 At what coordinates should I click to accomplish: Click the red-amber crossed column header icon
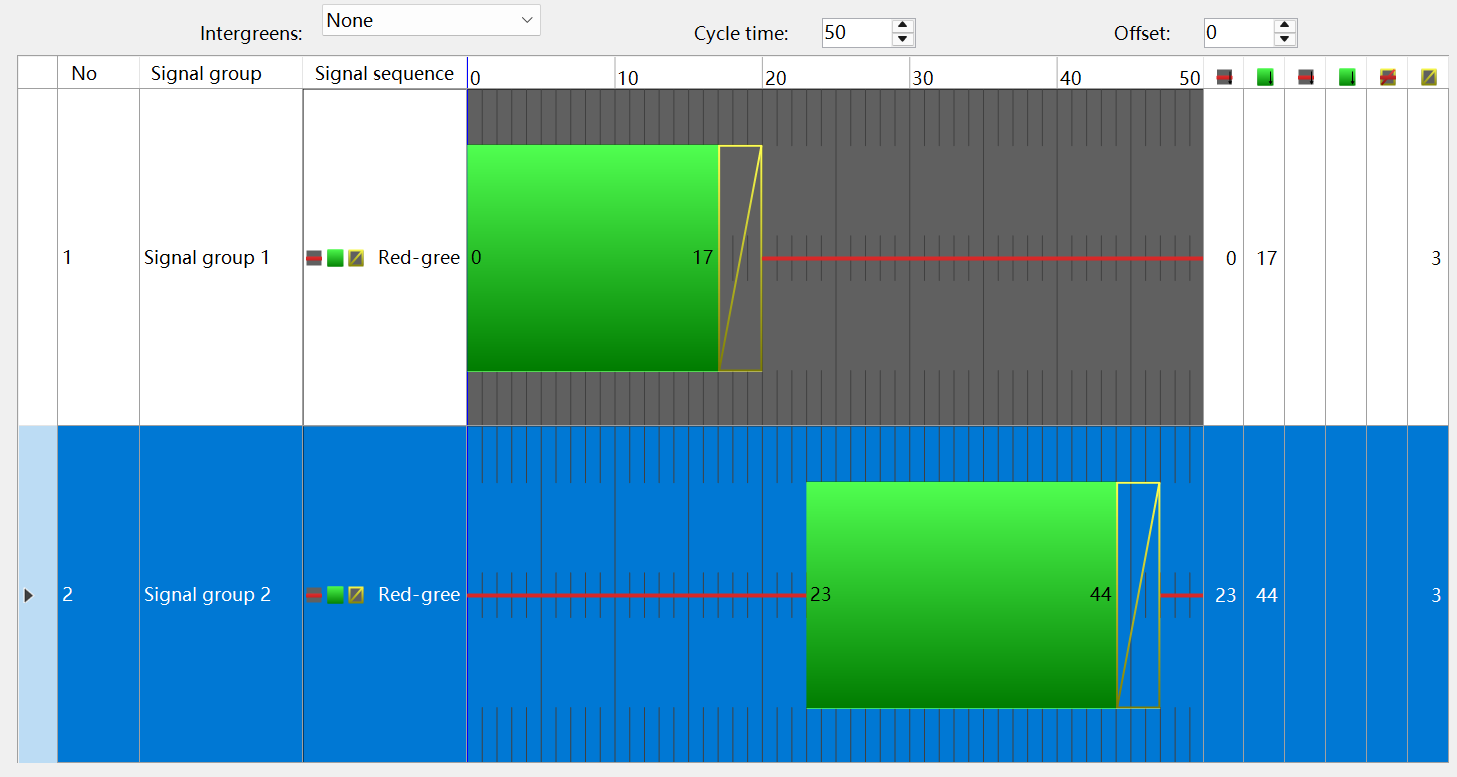coord(1387,77)
